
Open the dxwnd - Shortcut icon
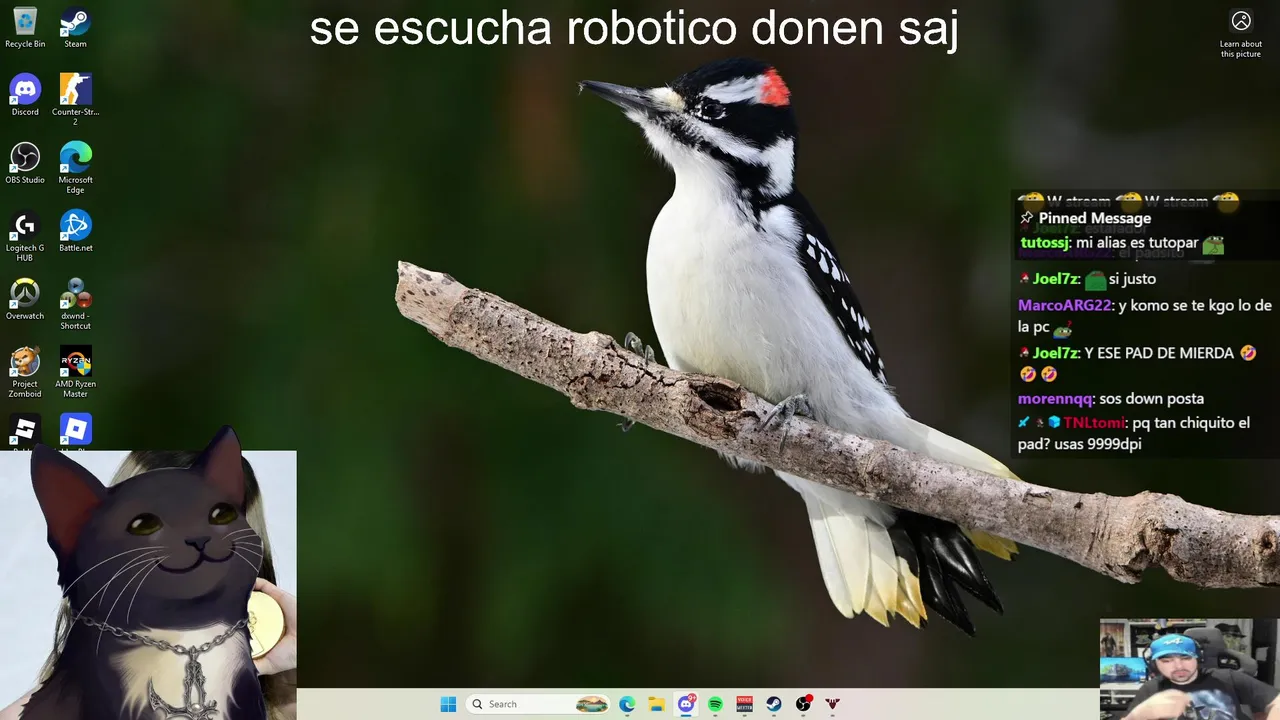pos(75,303)
